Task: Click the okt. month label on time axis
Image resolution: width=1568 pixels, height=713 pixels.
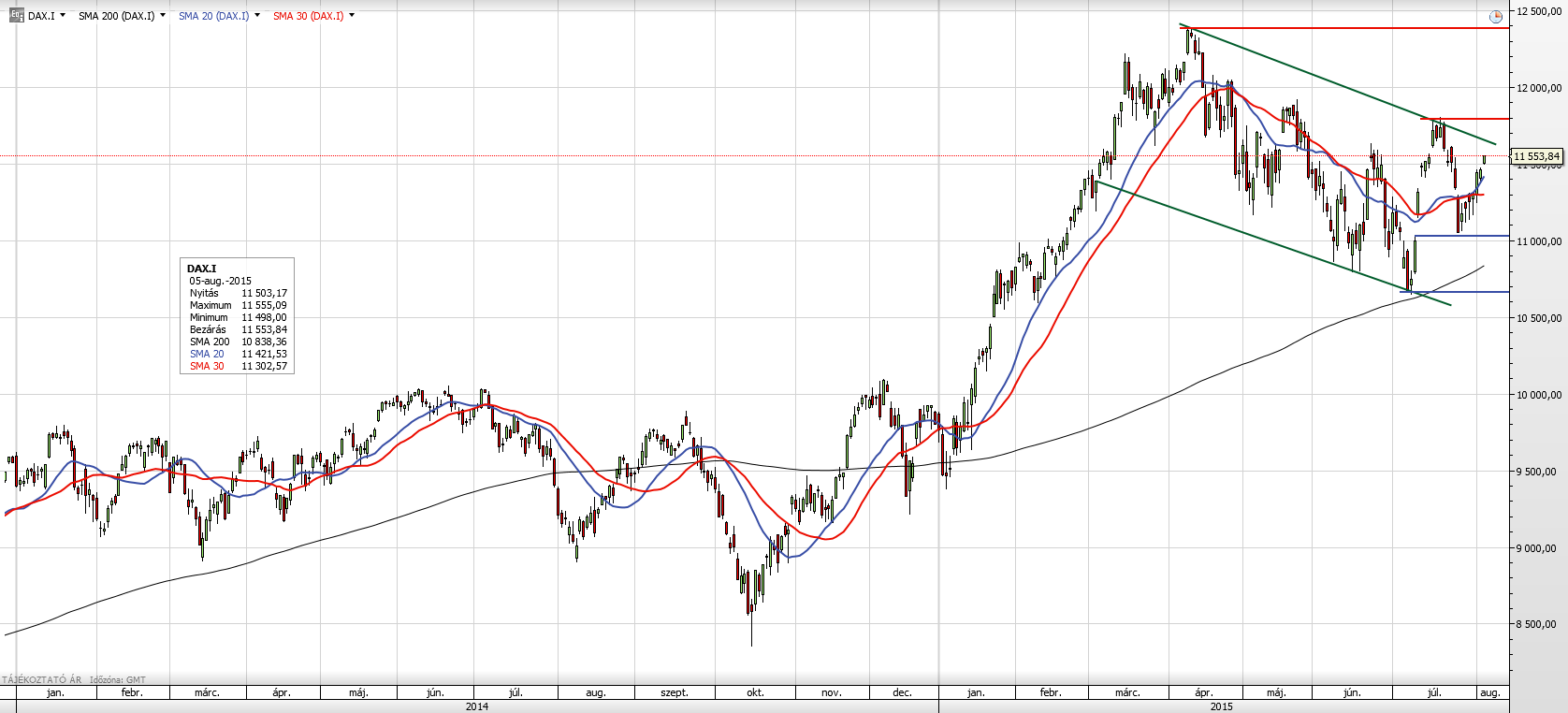Action: click(755, 693)
